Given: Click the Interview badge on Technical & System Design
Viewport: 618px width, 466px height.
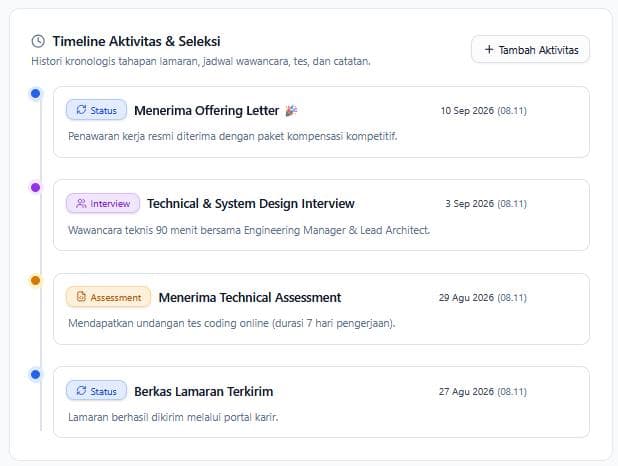Looking at the screenshot, I should (x=103, y=203).
